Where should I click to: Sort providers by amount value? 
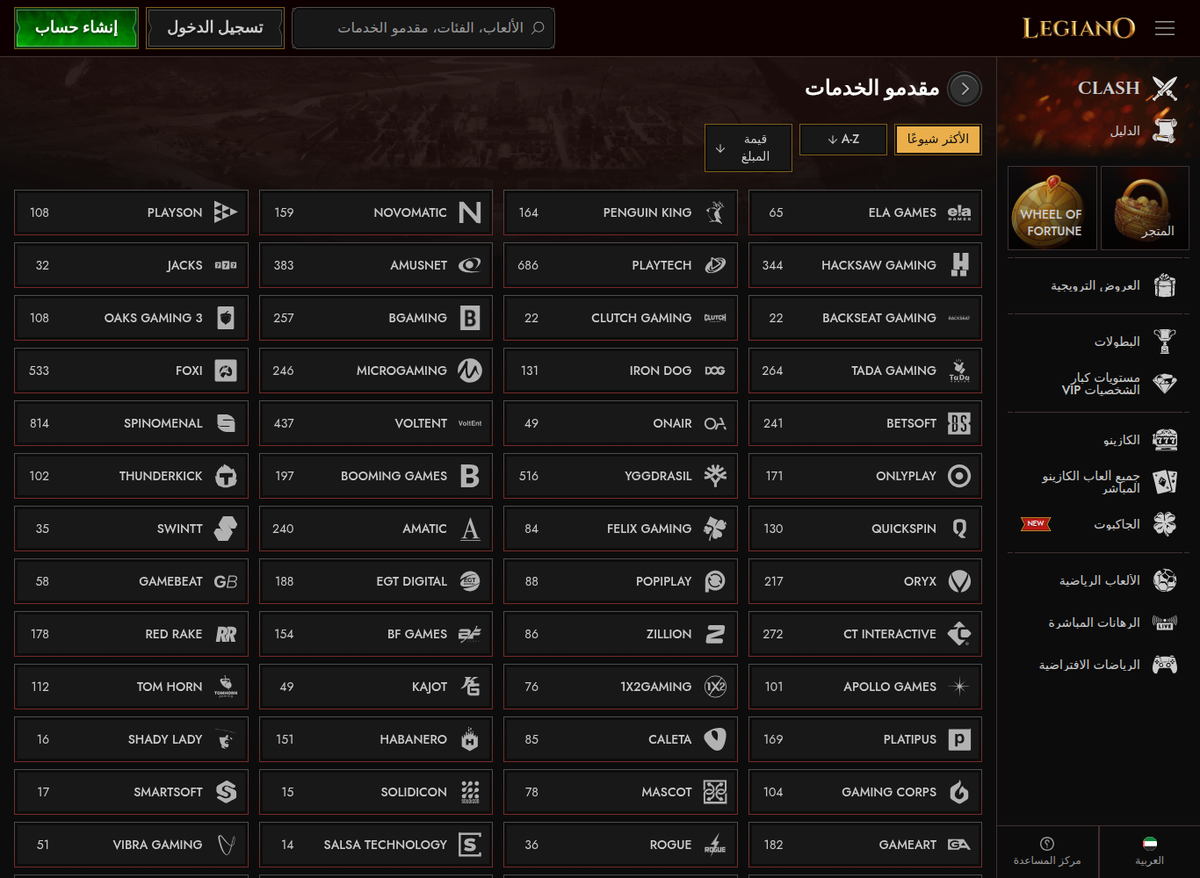(x=748, y=148)
